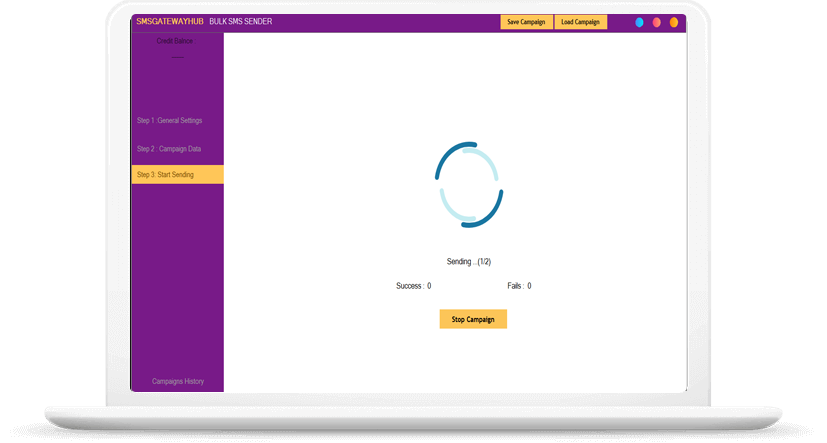The height and width of the screenshot is (443, 827).
Task: Select Step 3: Start Sending
Action: [166, 175]
